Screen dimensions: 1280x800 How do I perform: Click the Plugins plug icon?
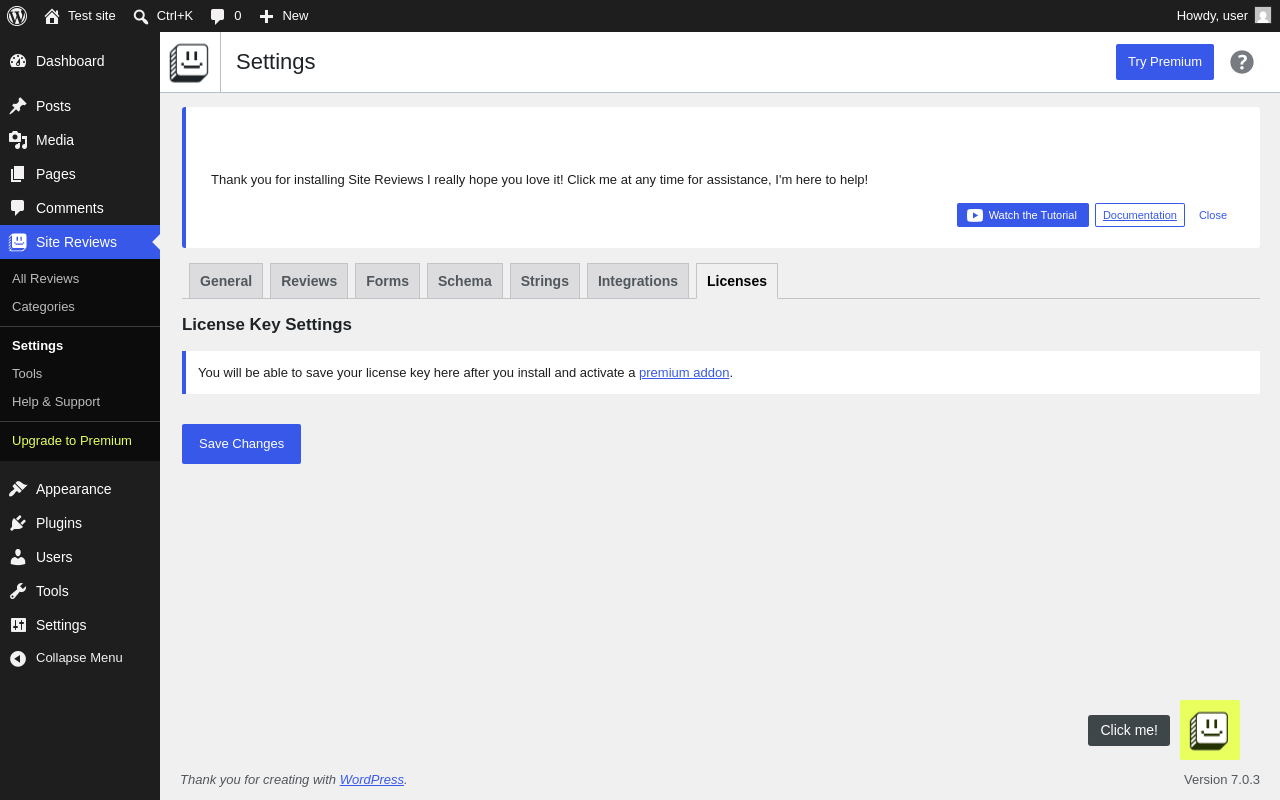pos(18,523)
